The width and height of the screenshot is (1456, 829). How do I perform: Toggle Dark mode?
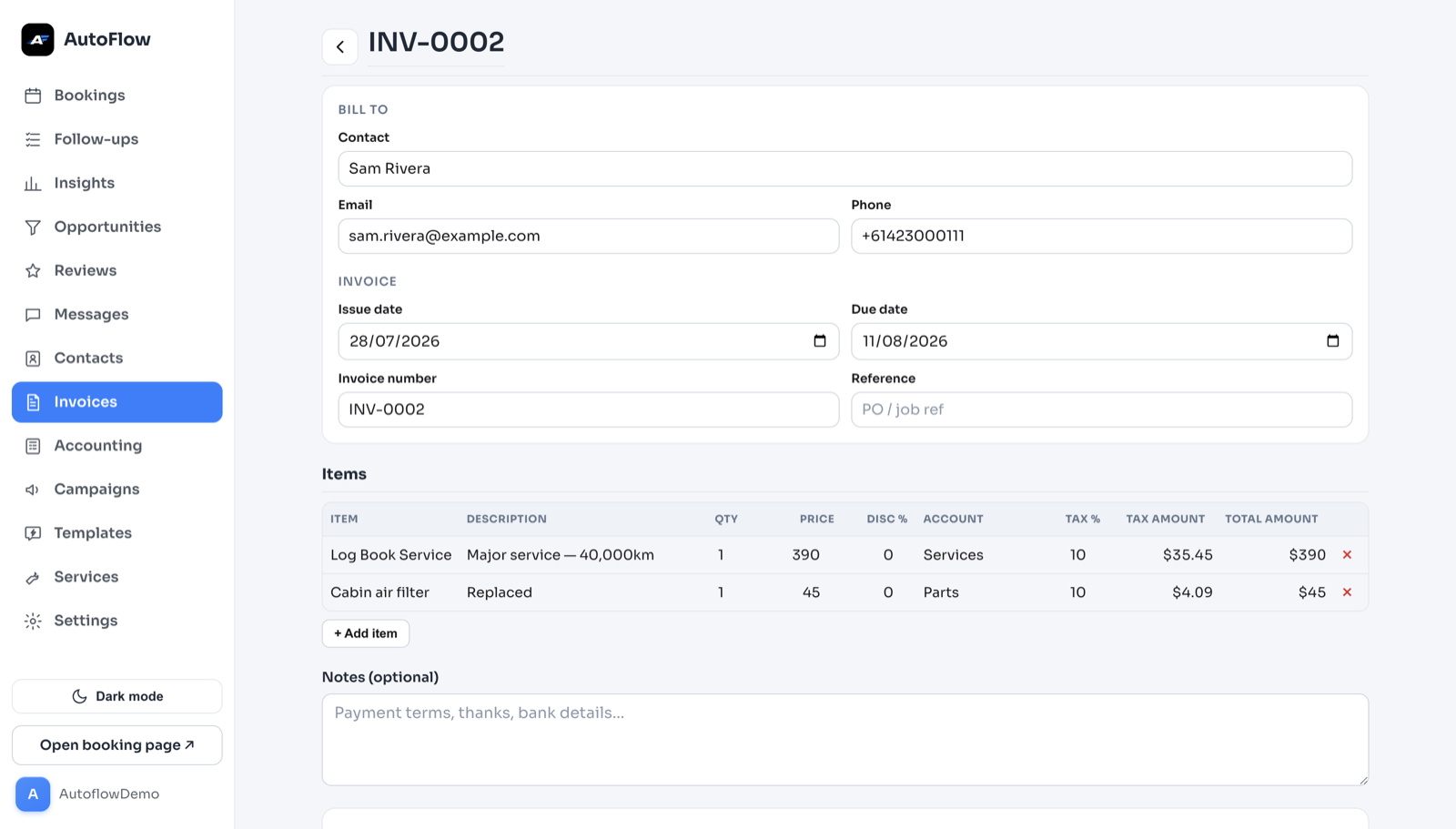[117, 696]
